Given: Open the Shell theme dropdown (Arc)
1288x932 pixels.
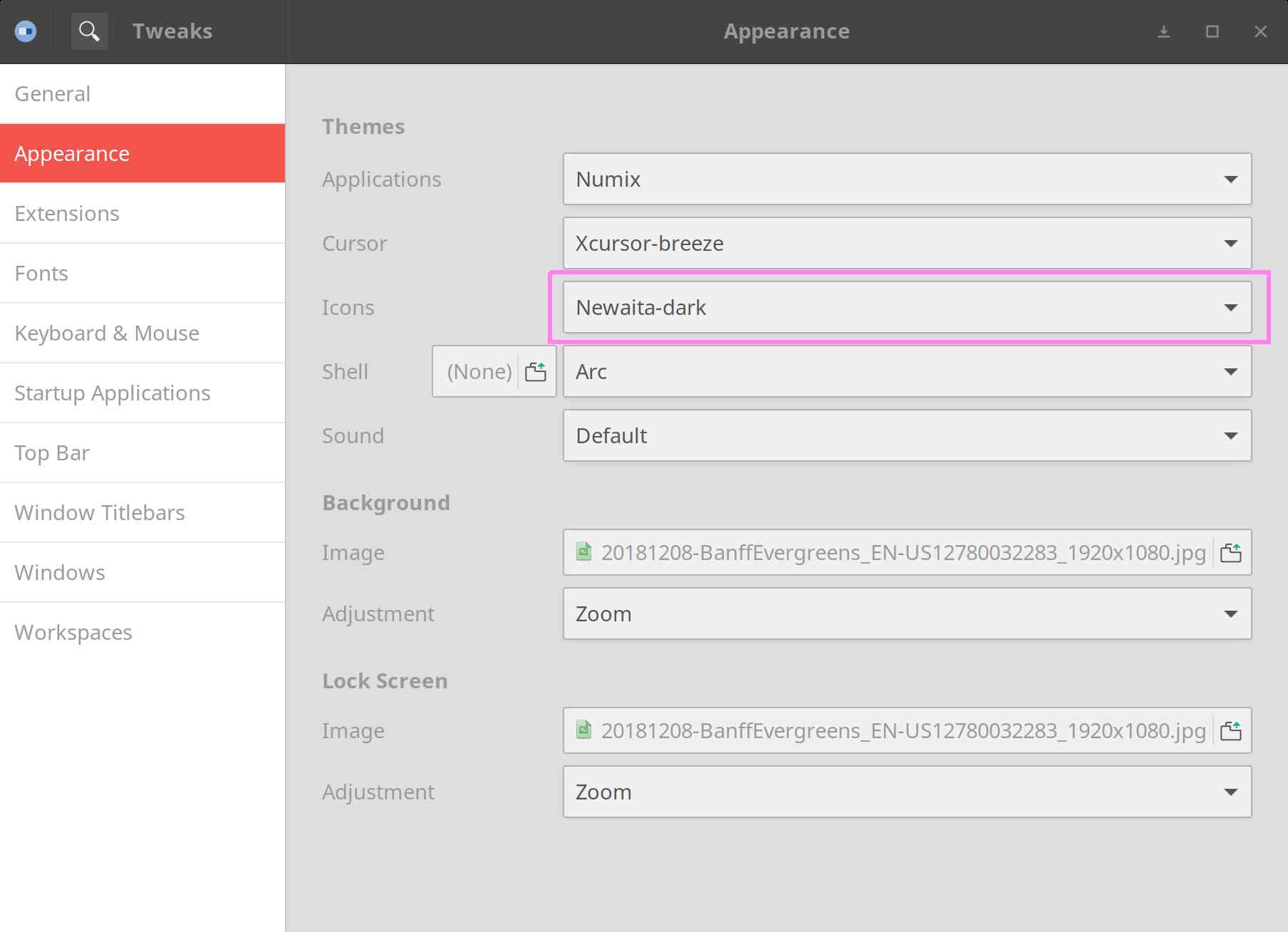Looking at the screenshot, I should coord(907,371).
